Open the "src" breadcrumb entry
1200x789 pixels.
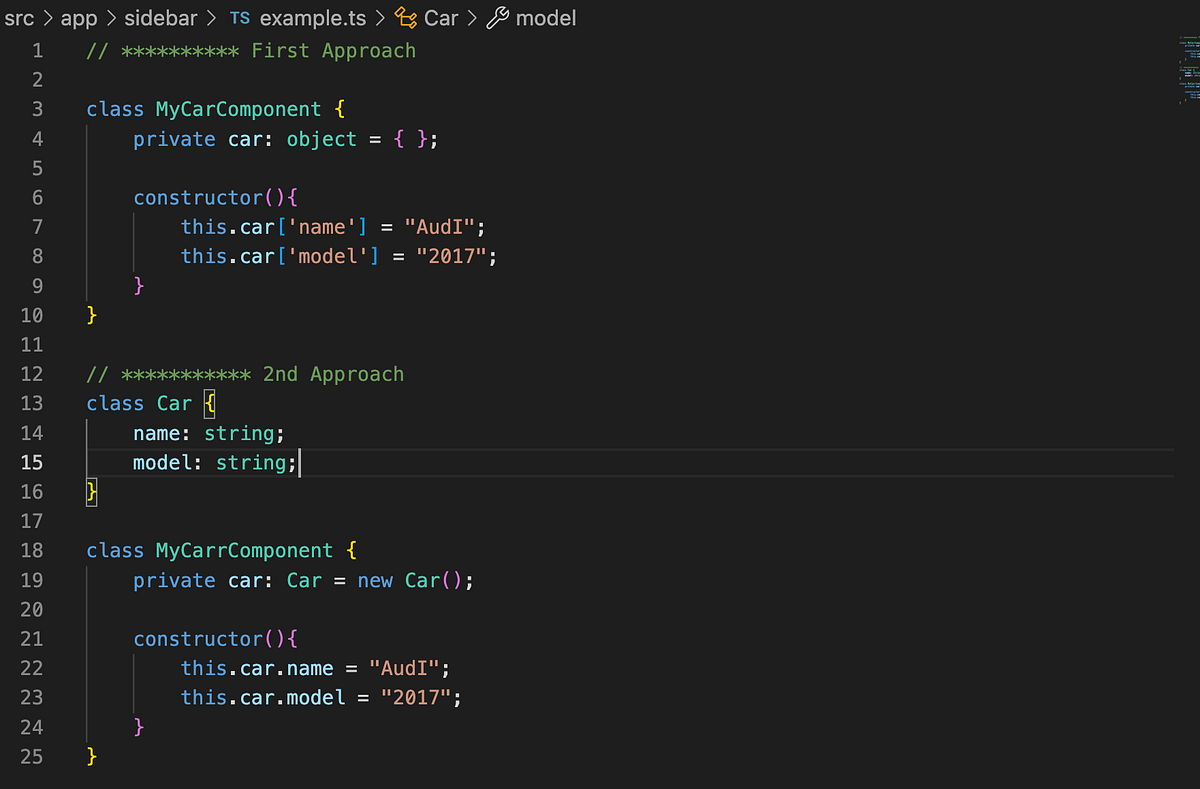(x=20, y=17)
